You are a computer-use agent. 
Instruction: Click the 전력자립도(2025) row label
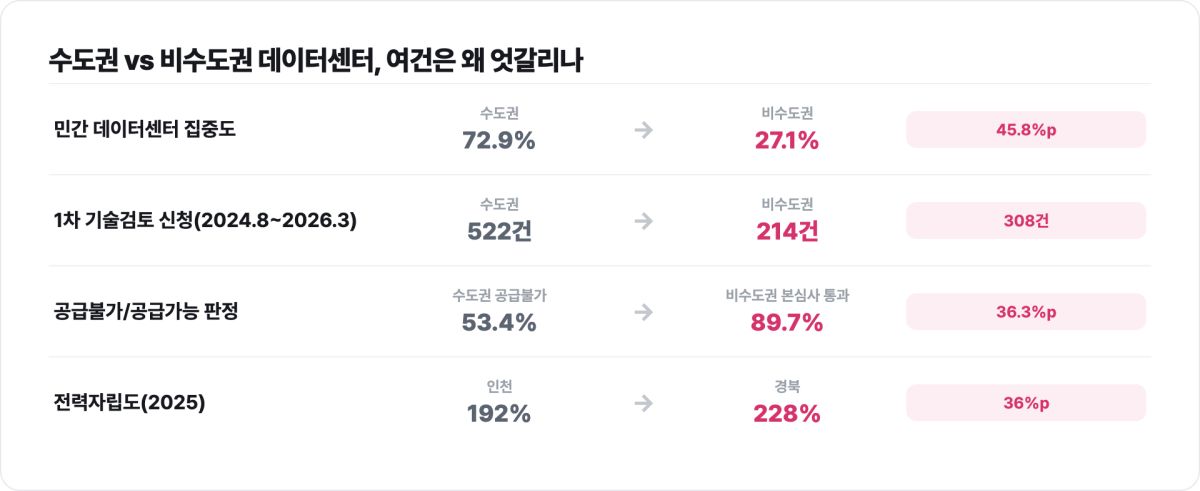[x=130, y=403]
